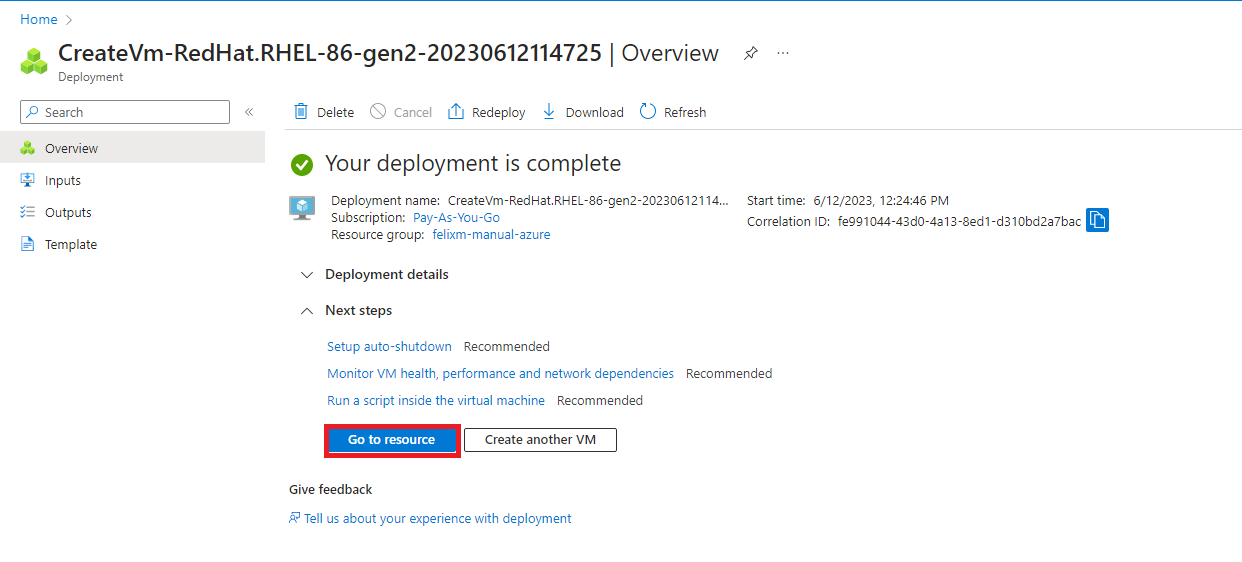Image resolution: width=1242 pixels, height=562 pixels.
Task: Pin this deployment blade to dashboard
Action: (x=751, y=53)
